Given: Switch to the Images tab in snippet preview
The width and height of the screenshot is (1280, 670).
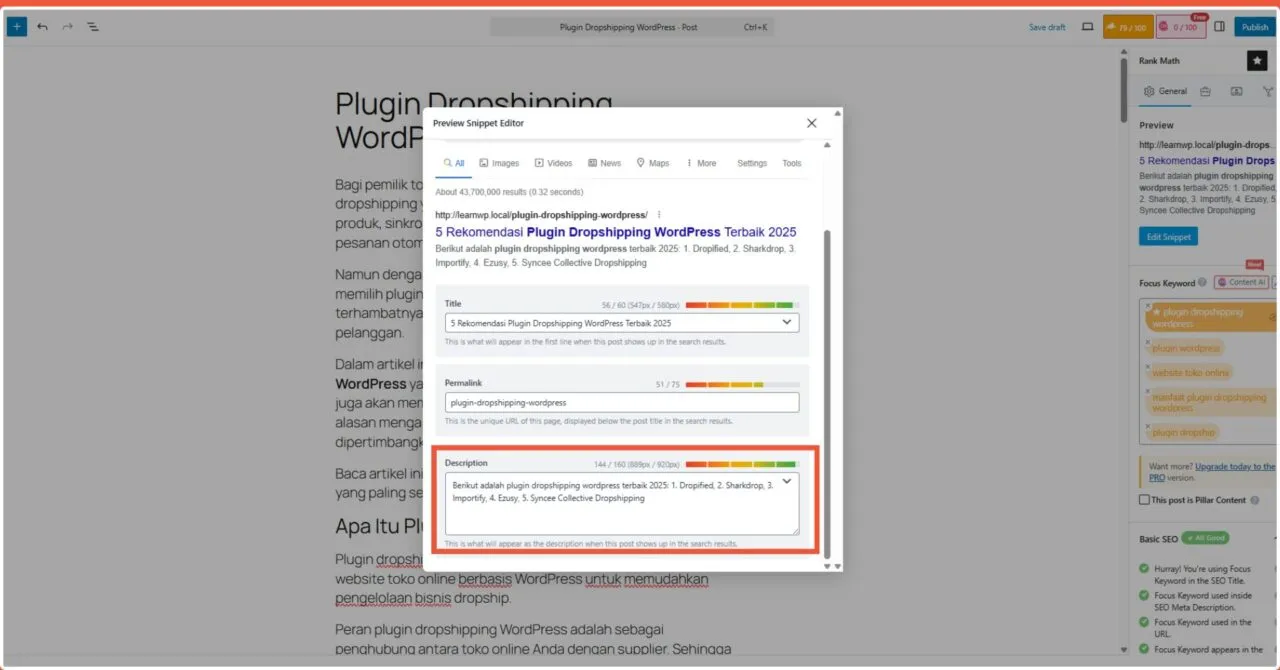Looking at the screenshot, I should pyautogui.click(x=499, y=163).
